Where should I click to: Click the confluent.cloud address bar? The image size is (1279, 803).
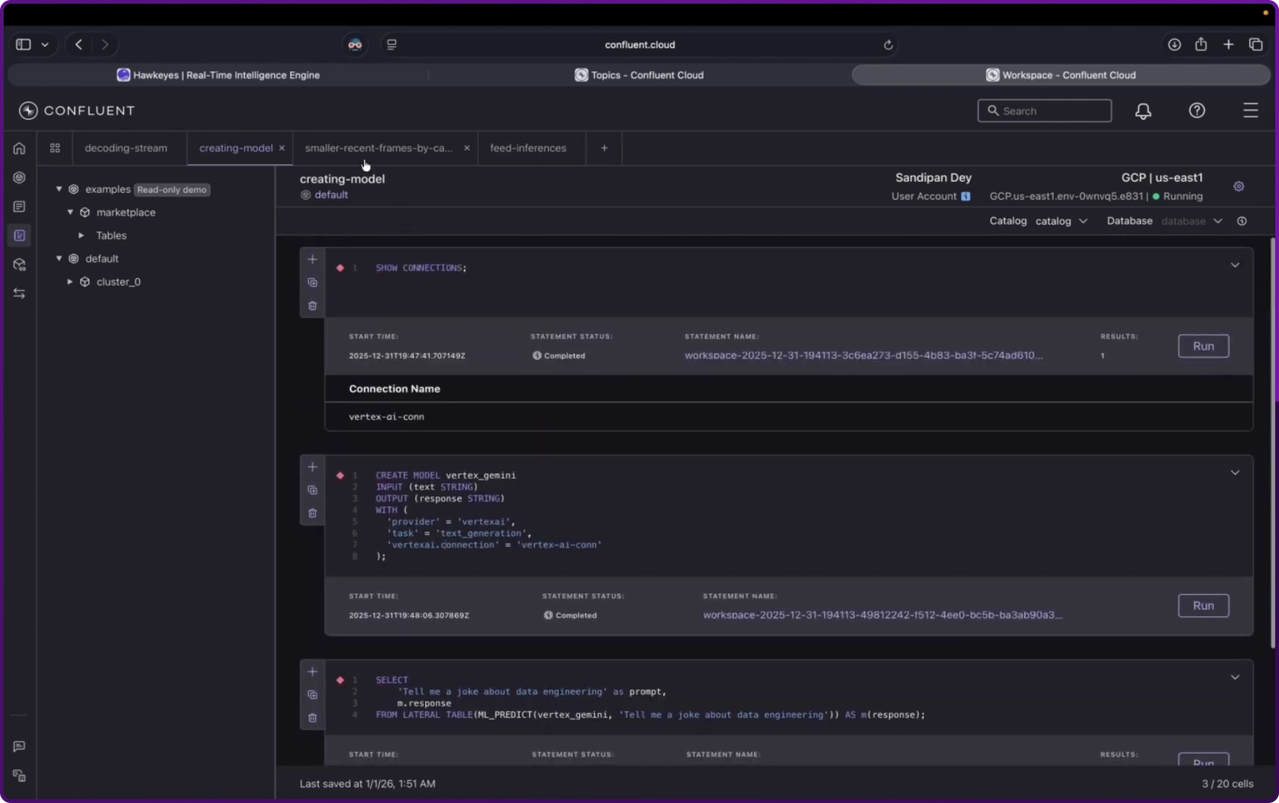pos(640,45)
